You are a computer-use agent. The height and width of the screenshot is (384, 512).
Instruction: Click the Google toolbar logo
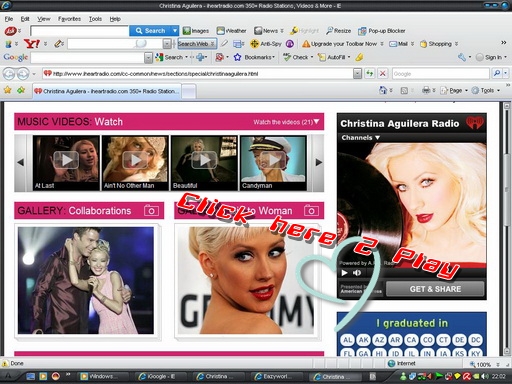coord(16,57)
